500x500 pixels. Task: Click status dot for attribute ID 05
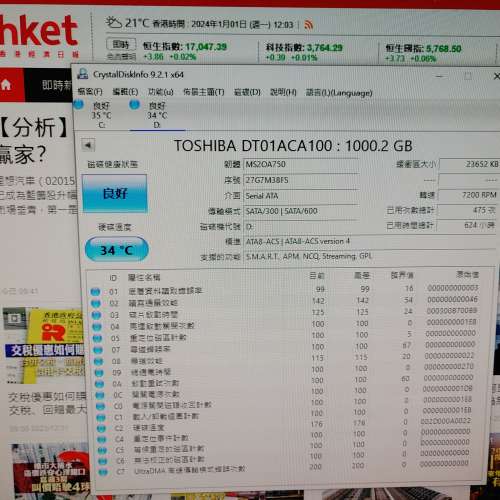coord(97,338)
